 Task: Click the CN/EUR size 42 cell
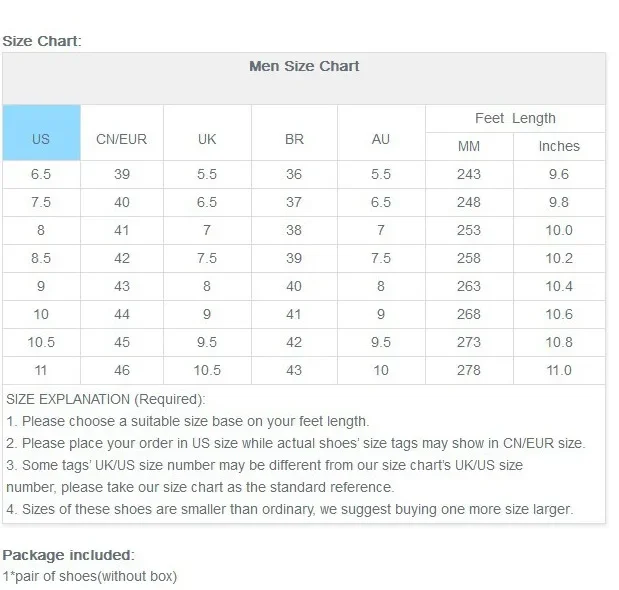tap(122, 258)
